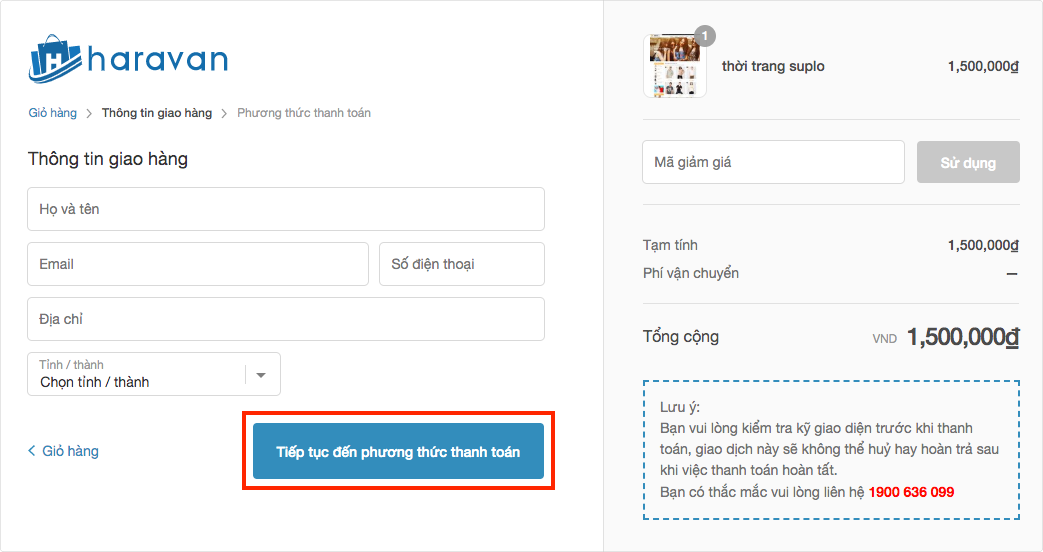Screen dimensions: 1043x552
Task: Focus the Mã giảm giá field
Action: point(773,162)
